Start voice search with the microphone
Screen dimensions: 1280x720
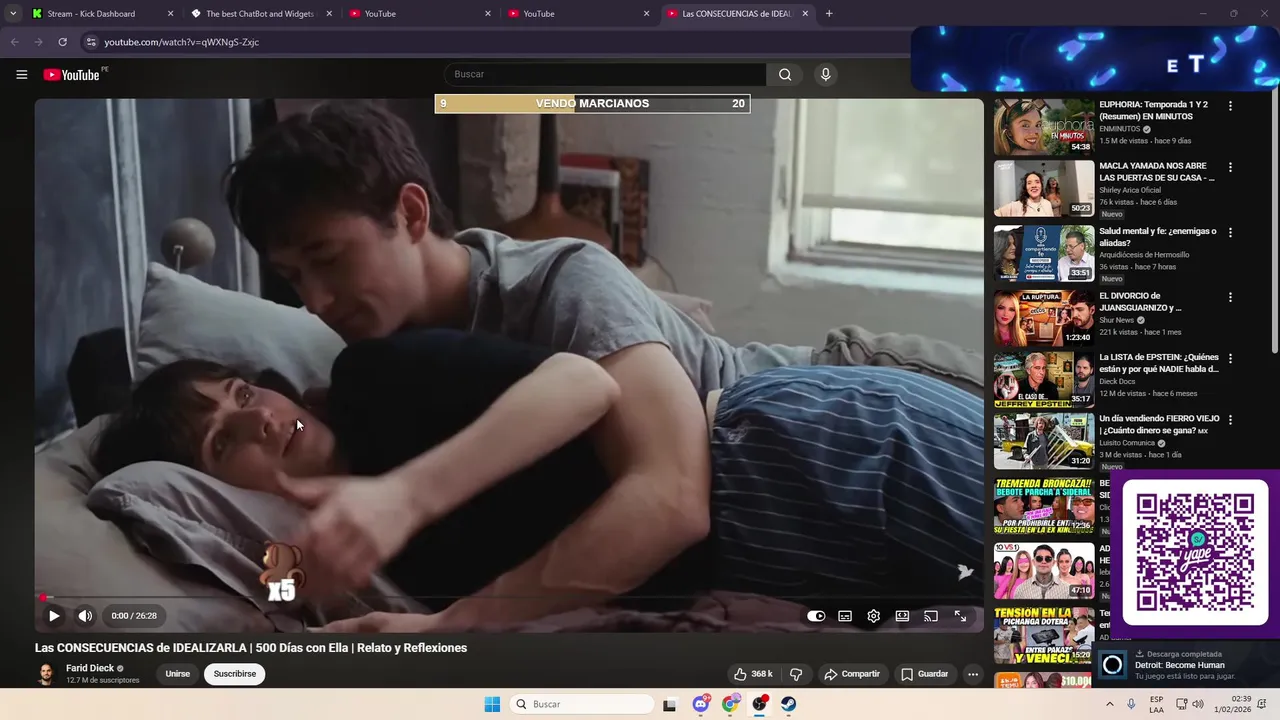pyautogui.click(x=825, y=74)
